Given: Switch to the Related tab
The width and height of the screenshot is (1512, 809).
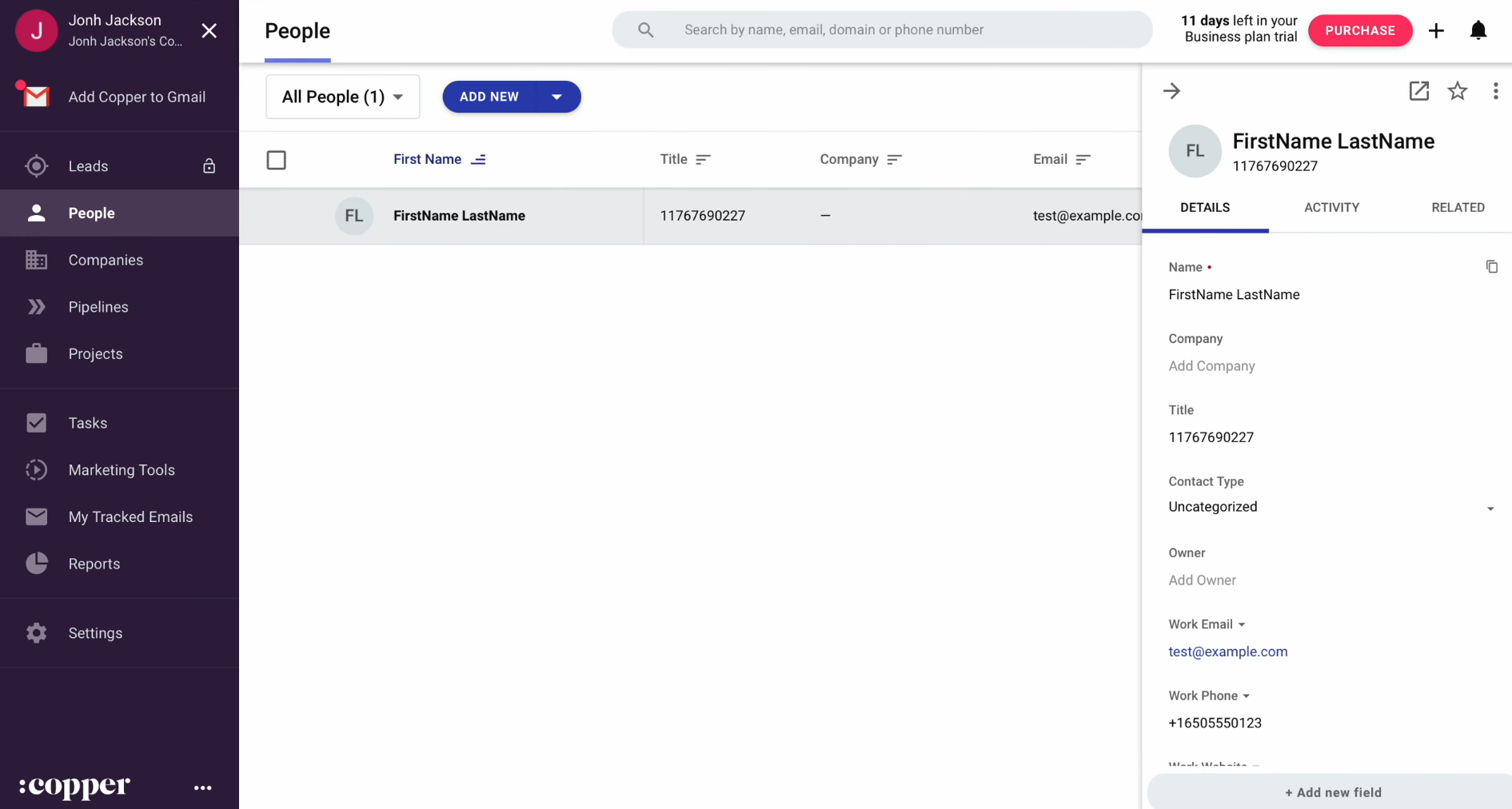Looking at the screenshot, I should pos(1457,208).
